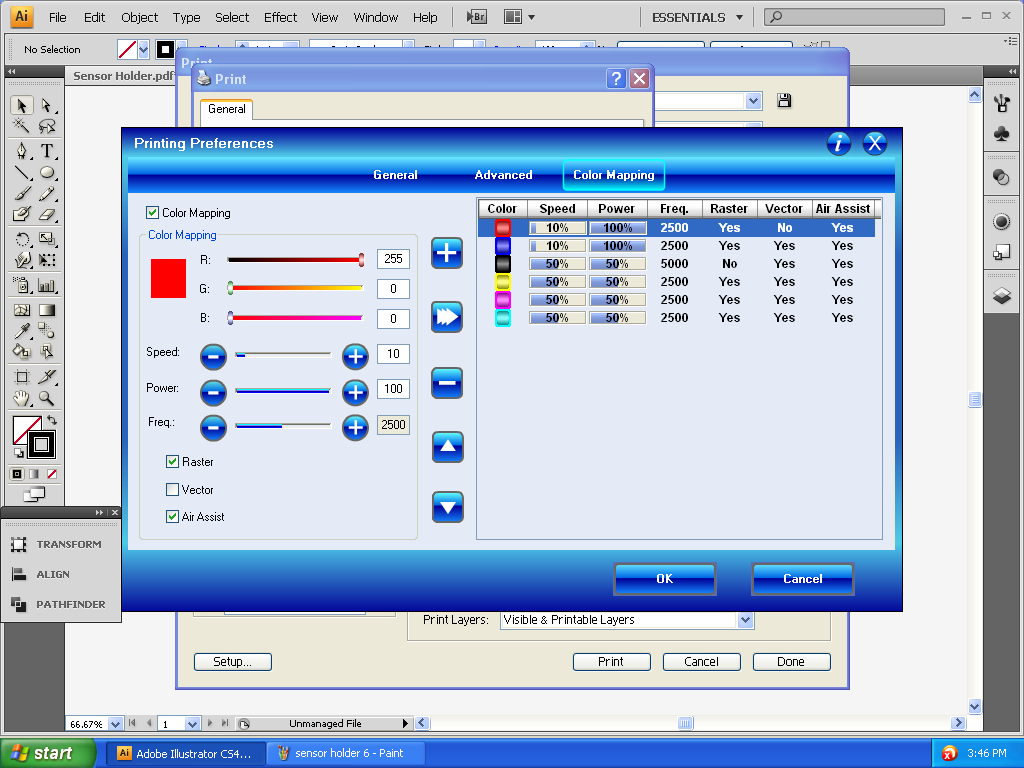Increase Speed with the plus button

(x=355, y=355)
